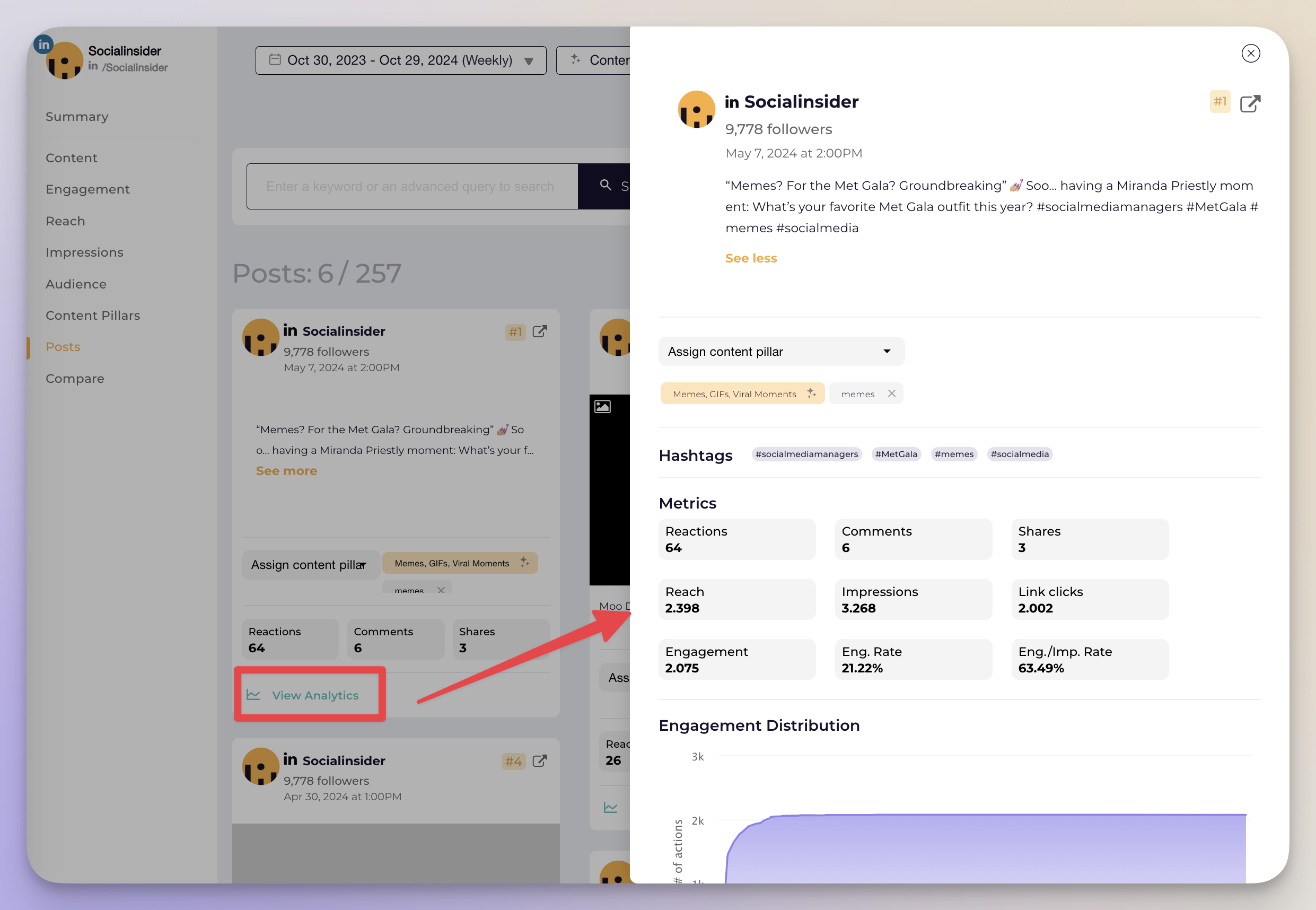This screenshot has width=1316, height=910.
Task: Click Shares 3 on the post card
Action: 501,639
